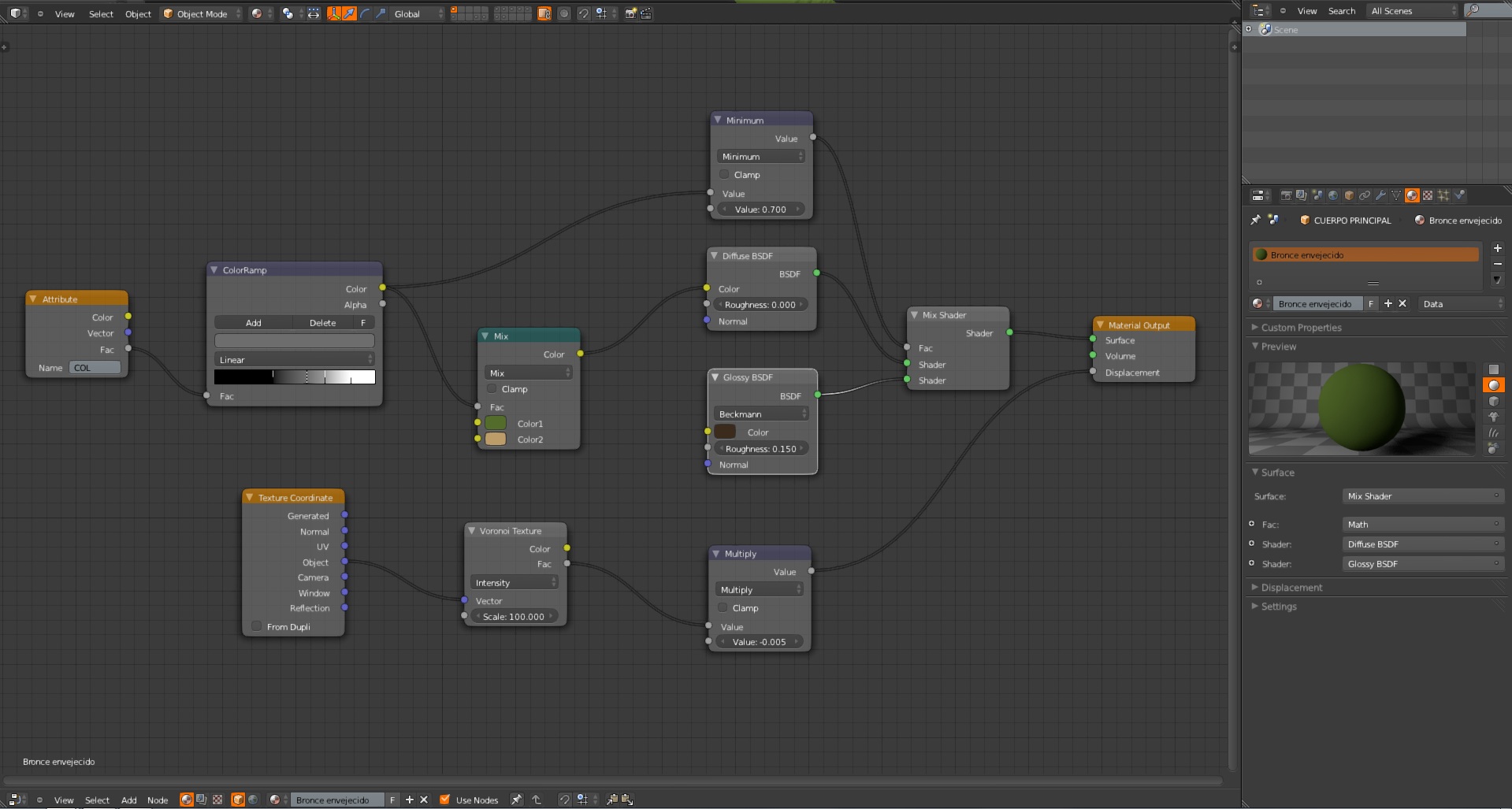Open the Object menu in 3D header
Viewport: 1512px width, 809px height.
(x=138, y=13)
